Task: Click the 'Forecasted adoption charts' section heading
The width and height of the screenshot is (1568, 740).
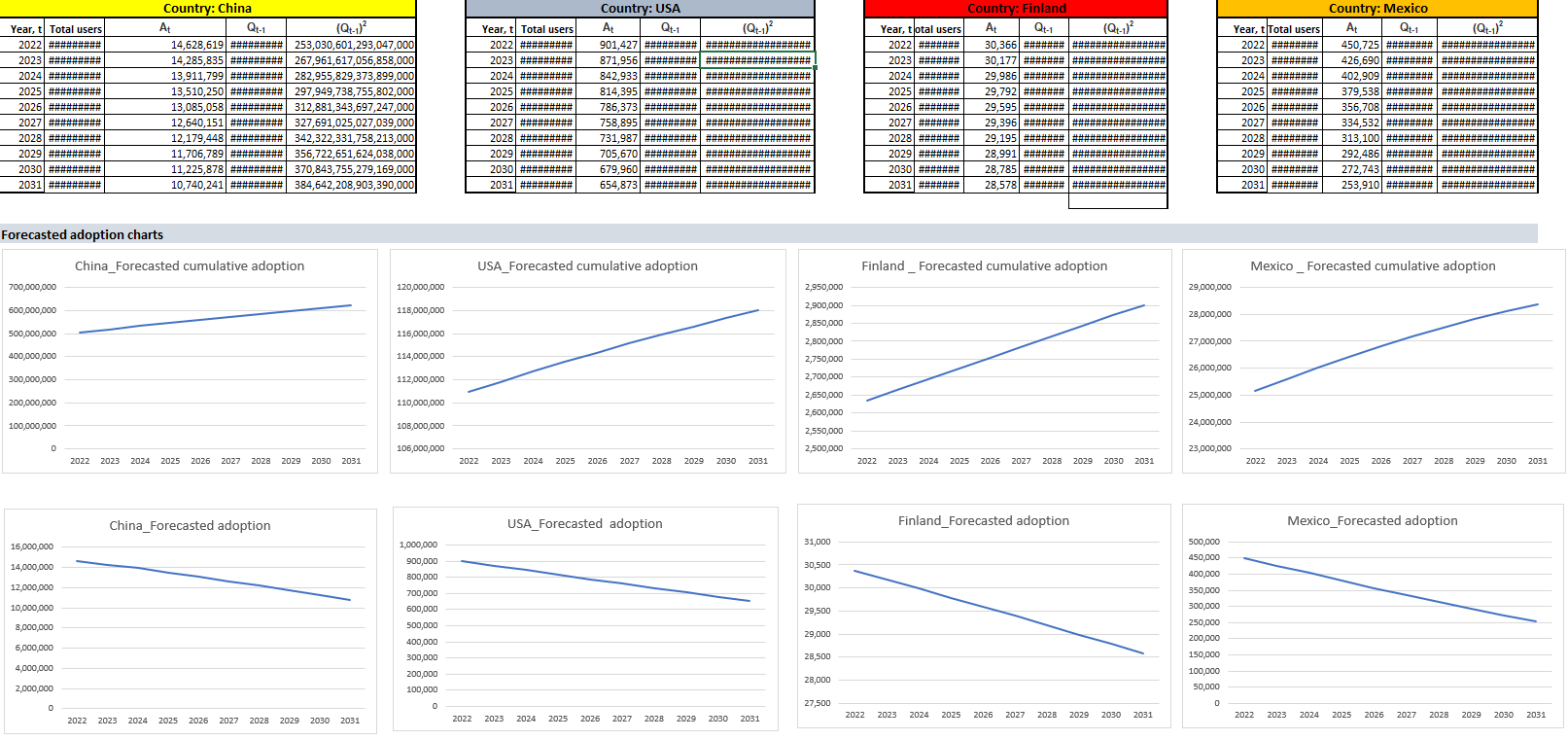Action: click(83, 234)
